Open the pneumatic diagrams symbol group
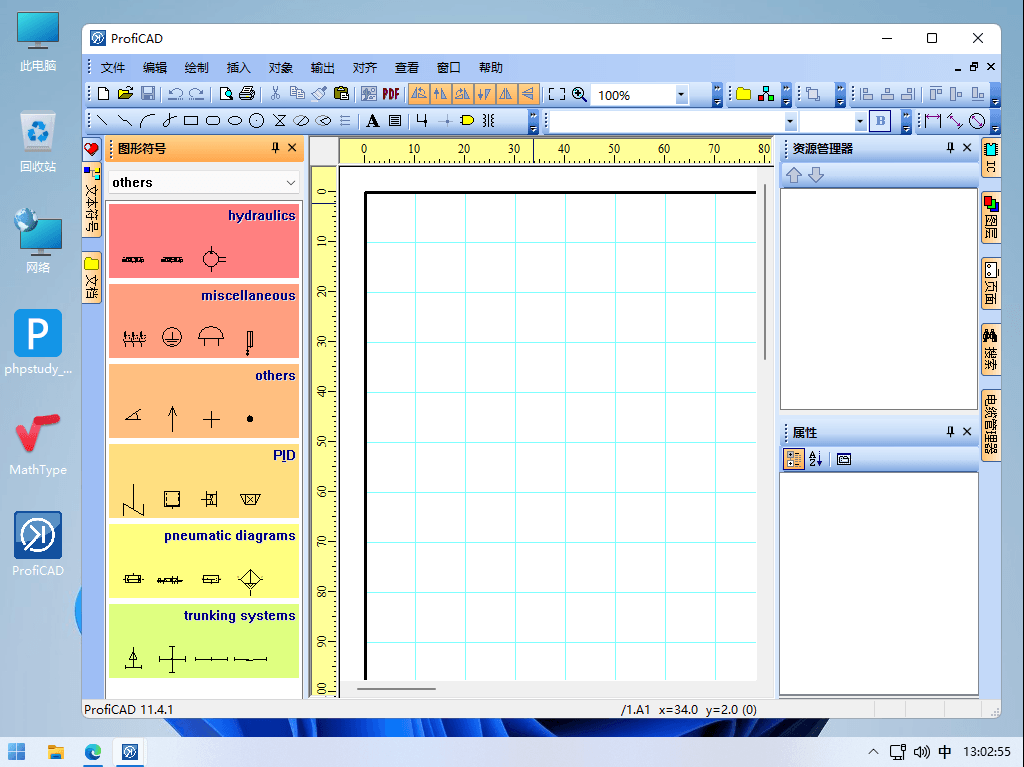Viewport: 1024px width, 767px height. [204, 561]
